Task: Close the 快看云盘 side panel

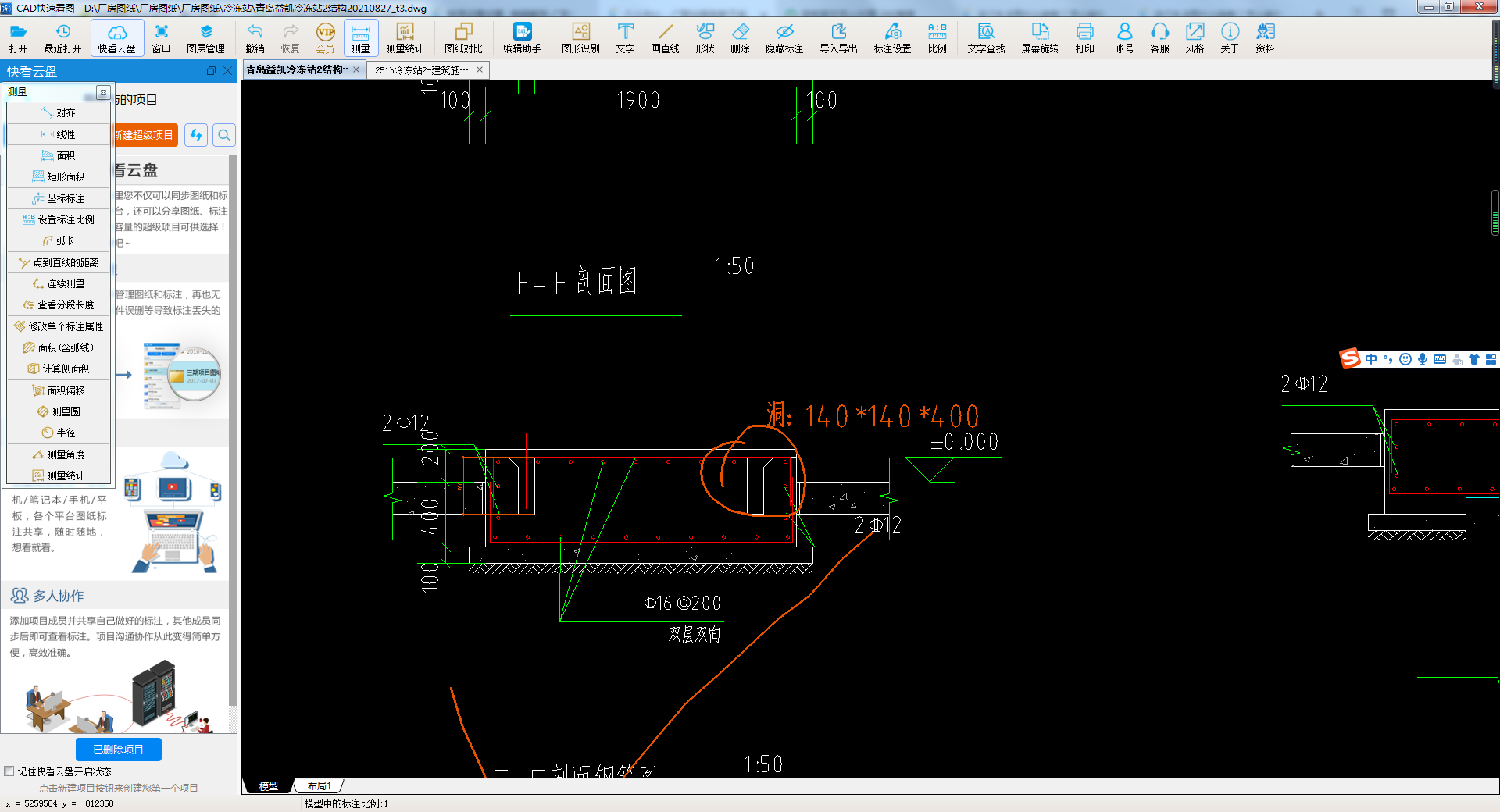Action: click(228, 71)
